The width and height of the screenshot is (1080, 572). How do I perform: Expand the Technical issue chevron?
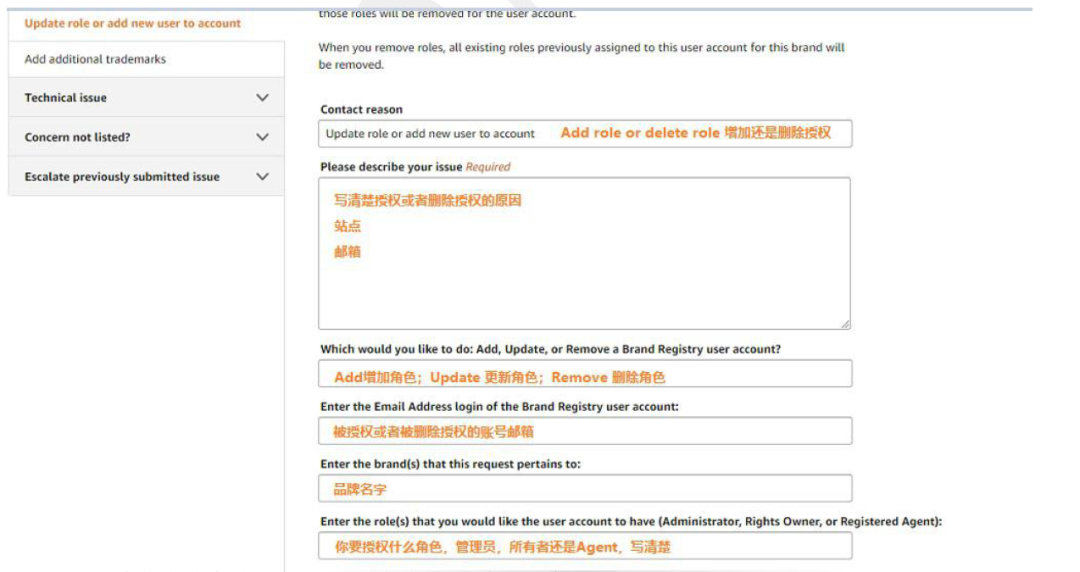(262, 98)
